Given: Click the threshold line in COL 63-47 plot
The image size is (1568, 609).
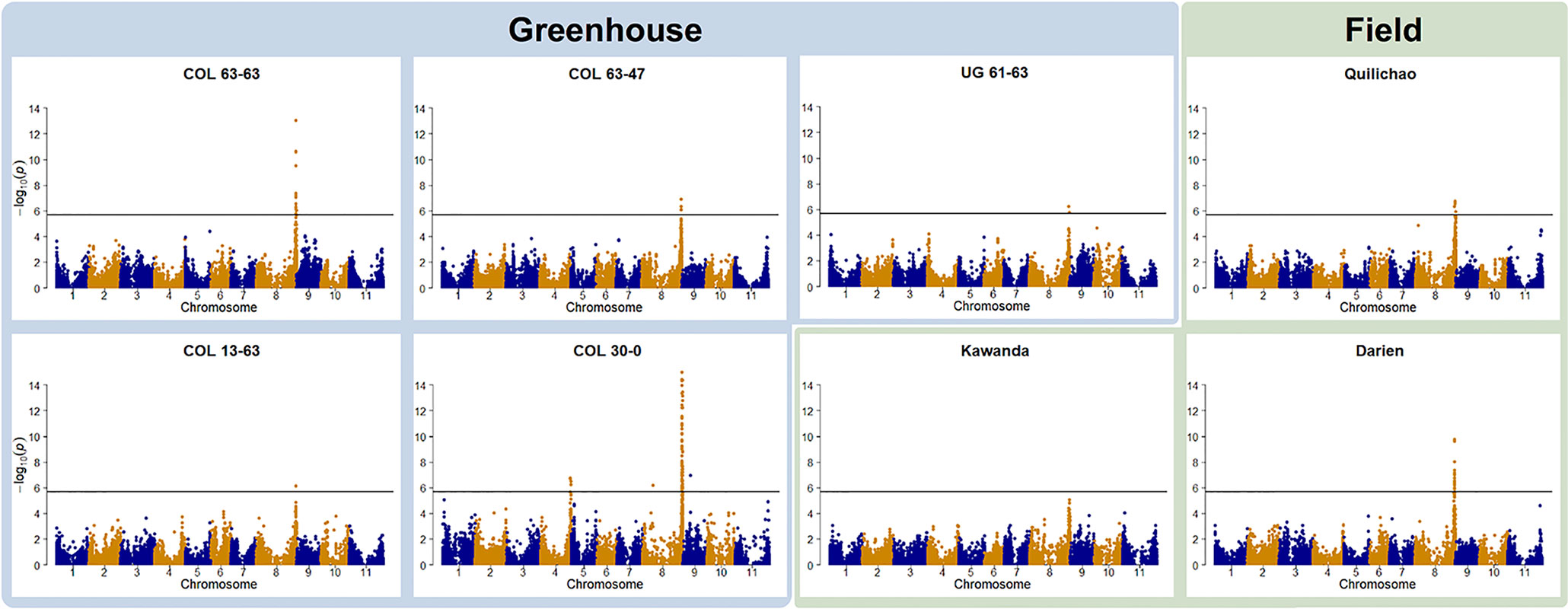Looking at the screenshot, I should [605, 215].
